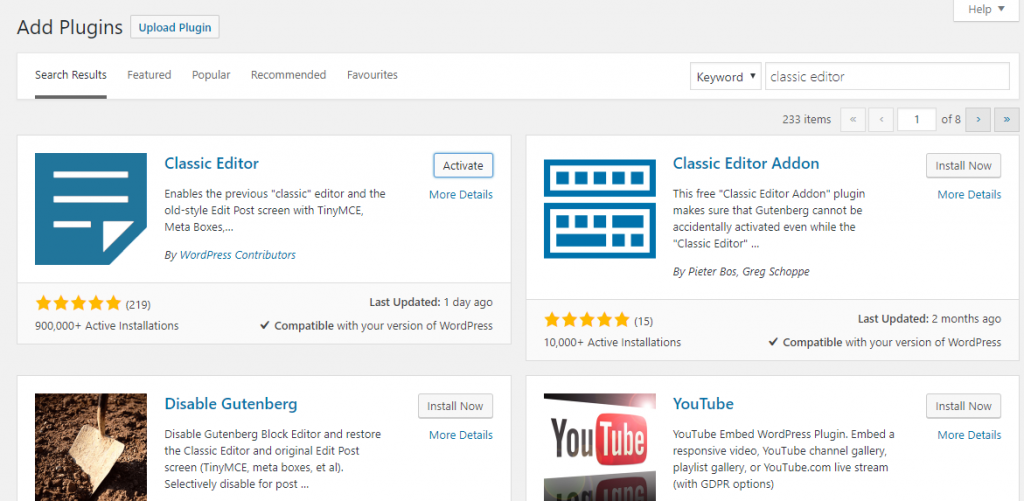This screenshot has height=501, width=1024.
Task: Go to first page of results
Action: tap(853, 120)
